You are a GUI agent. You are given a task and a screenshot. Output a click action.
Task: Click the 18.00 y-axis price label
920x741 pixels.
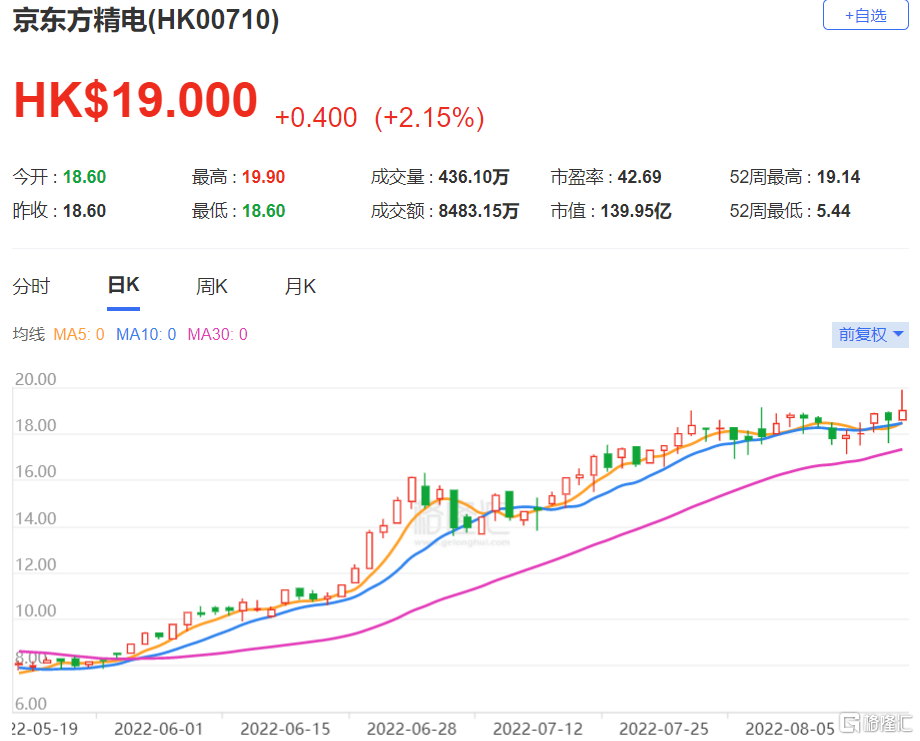(36, 425)
